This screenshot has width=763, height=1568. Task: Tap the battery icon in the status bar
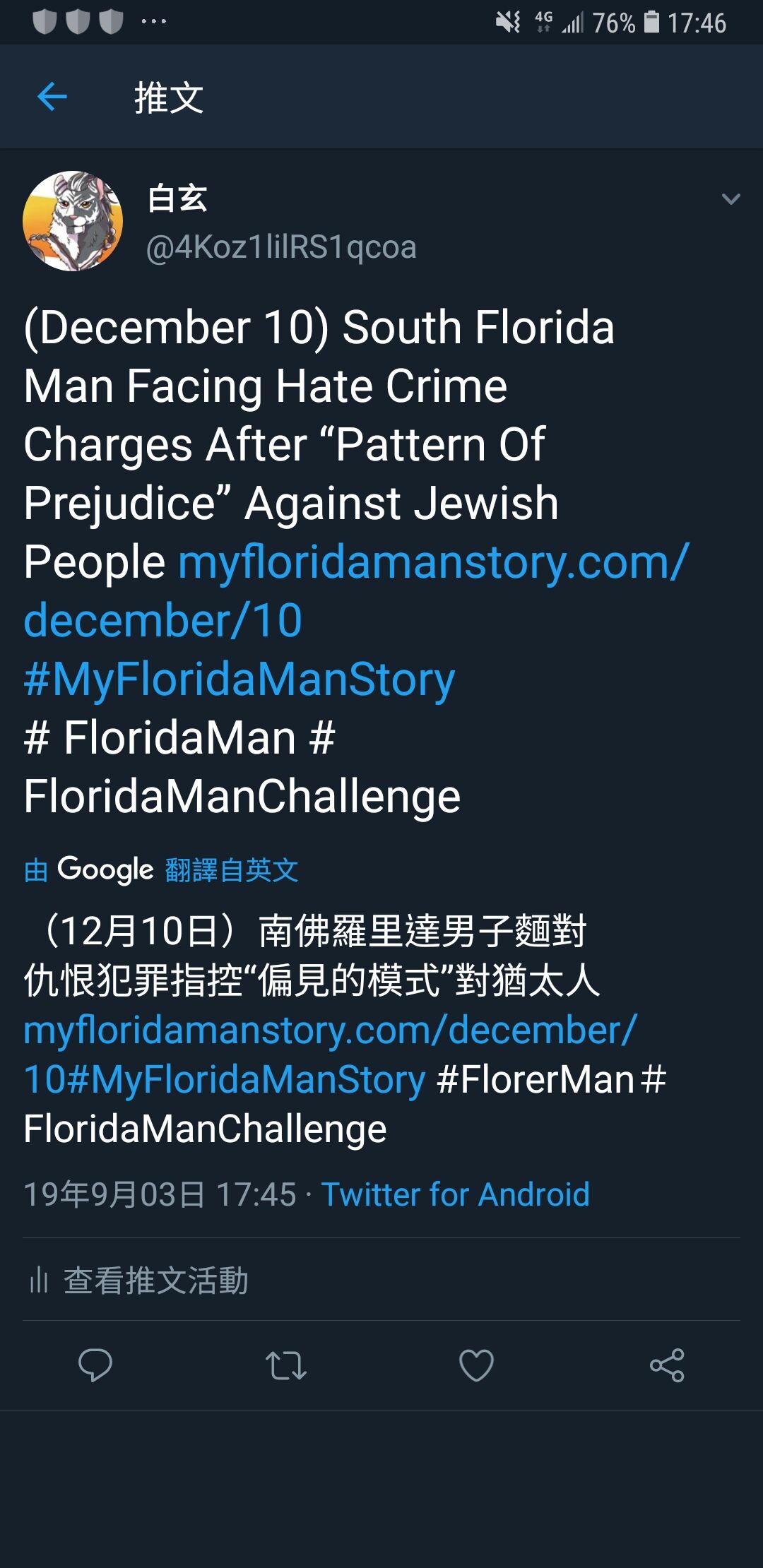[x=652, y=22]
